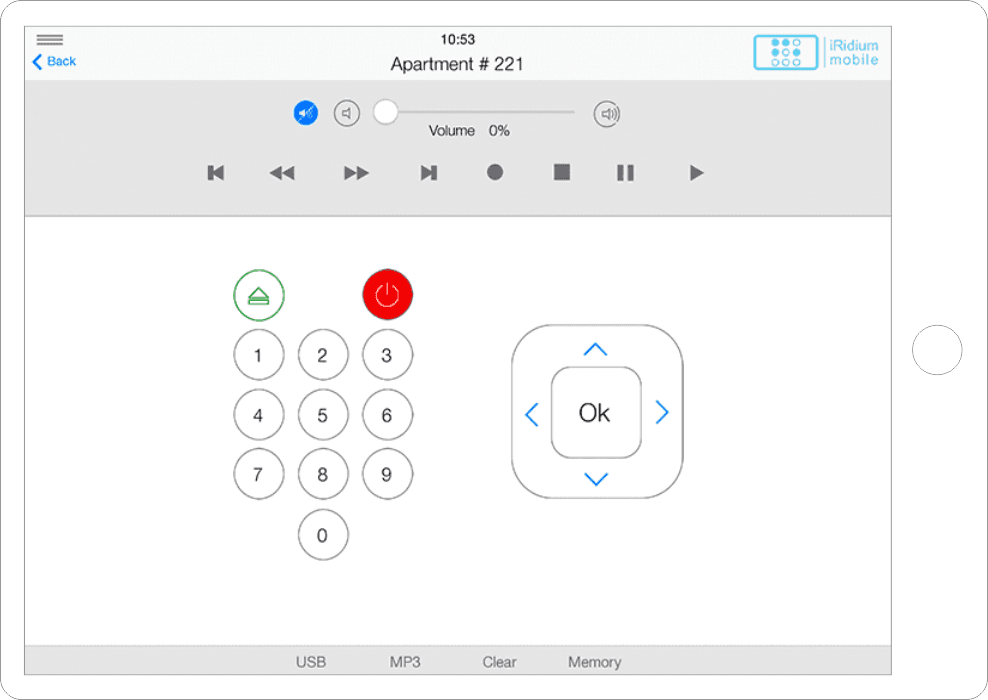
Task: Stop playback with the stop button
Action: [561, 173]
